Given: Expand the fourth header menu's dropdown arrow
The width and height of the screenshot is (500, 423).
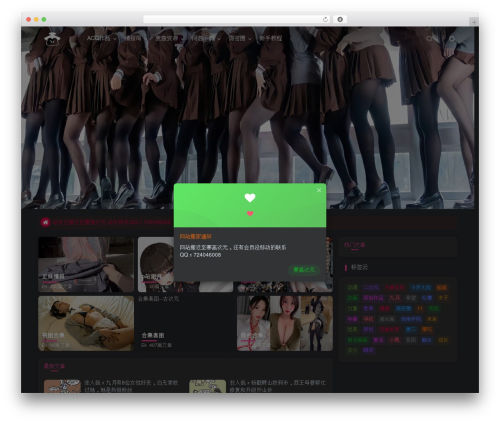Looking at the screenshot, I should [x=219, y=39].
